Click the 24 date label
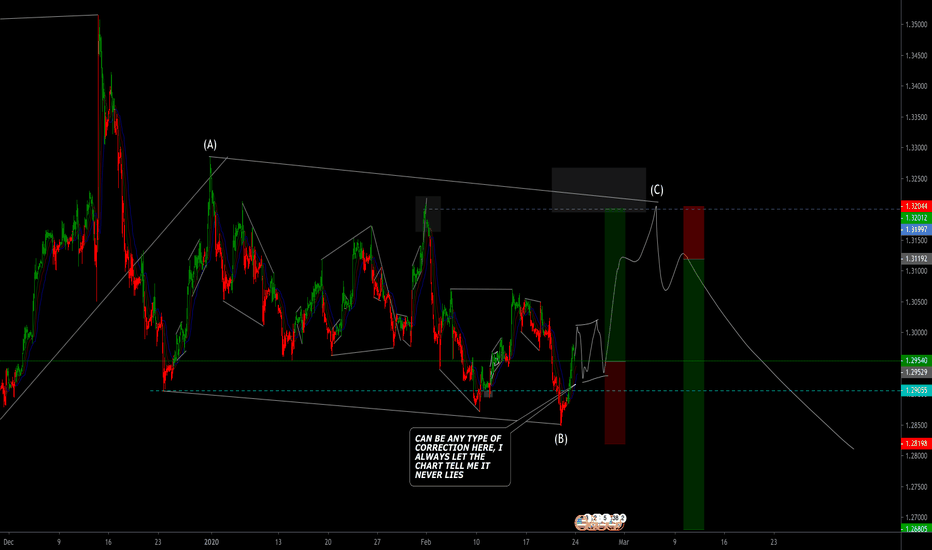Screen dimensions: 932x550 (575, 542)
